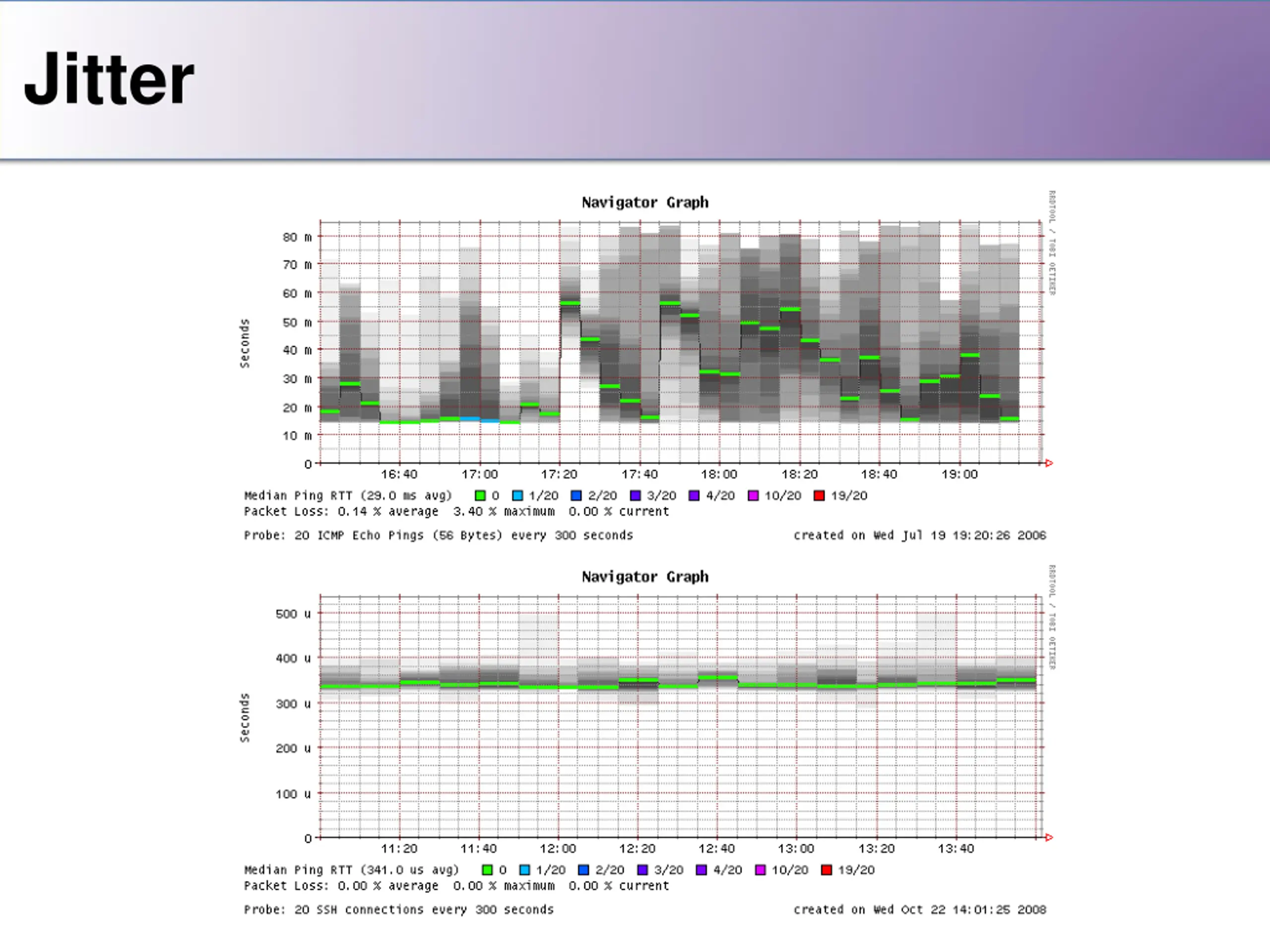
Task: Click the 17:20 time label on top graph
Action: (x=559, y=475)
